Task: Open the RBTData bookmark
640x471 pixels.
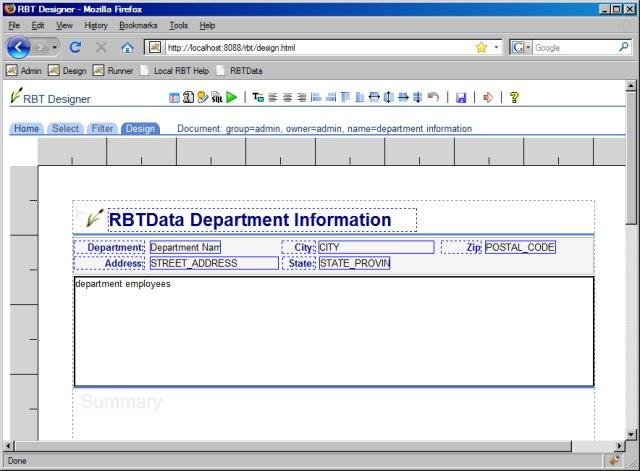Action: pos(239,71)
